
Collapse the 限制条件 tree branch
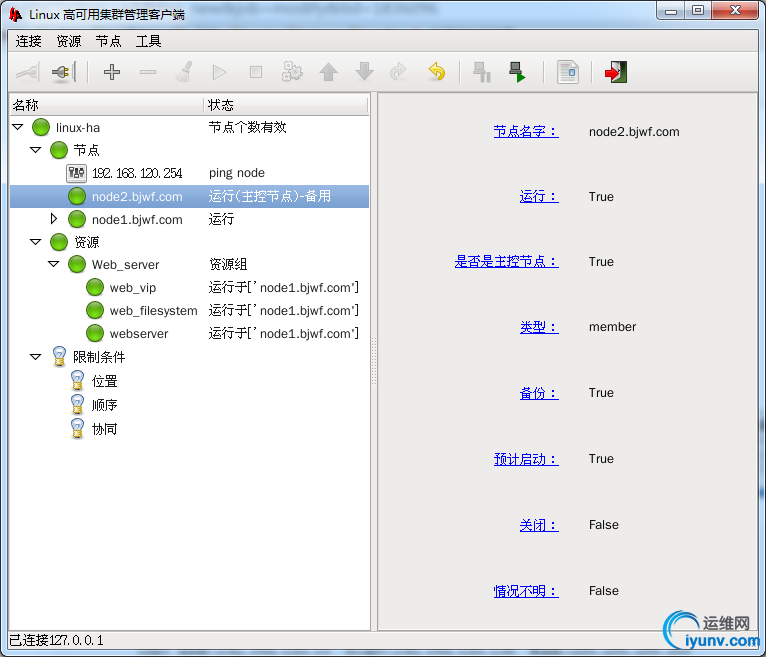coord(36,357)
